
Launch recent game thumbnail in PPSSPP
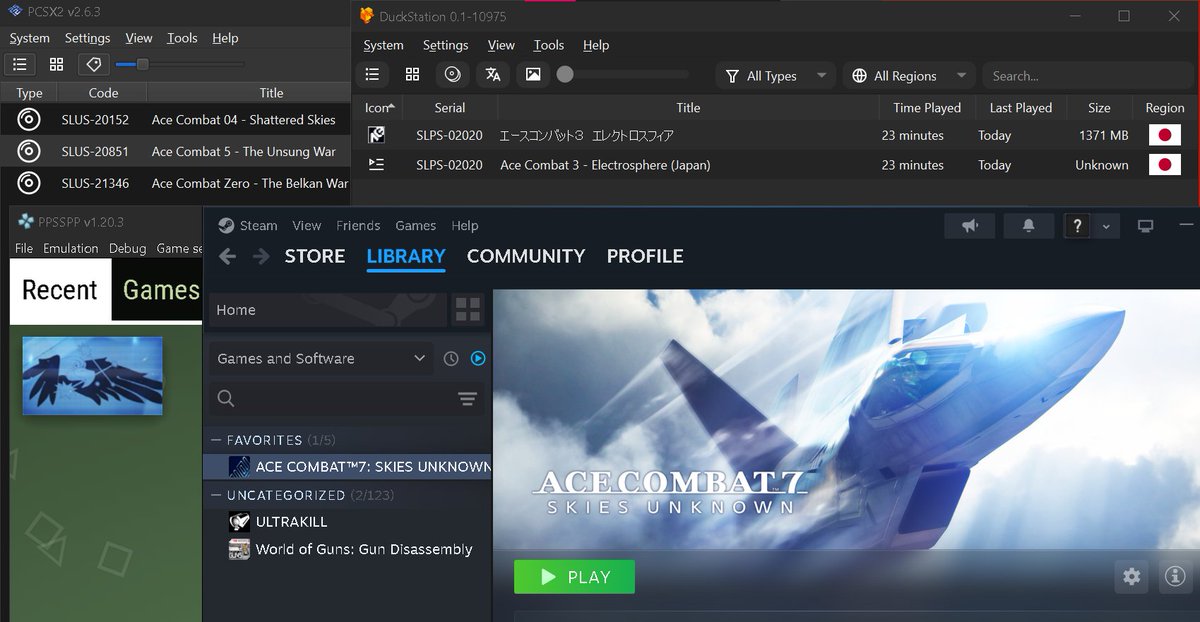point(92,375)
